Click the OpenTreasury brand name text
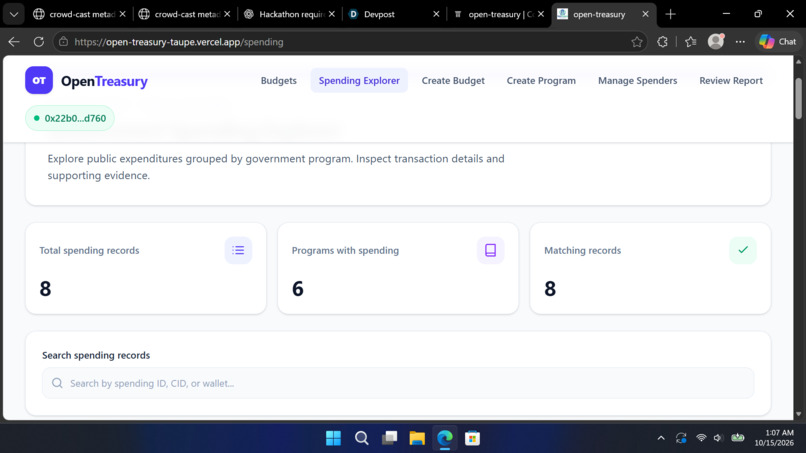Screen dimensions: 806x453 coord(104,81)
